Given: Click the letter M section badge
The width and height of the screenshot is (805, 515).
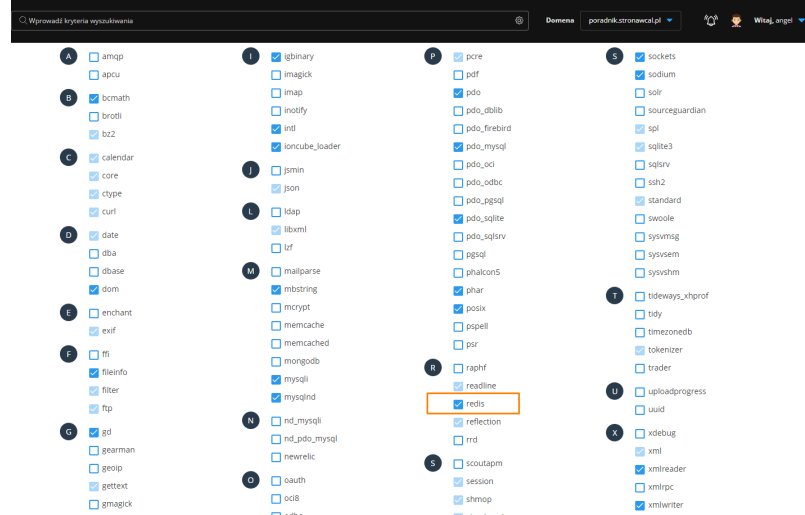Looking at the screenshot, I should [x=252, y=270].
